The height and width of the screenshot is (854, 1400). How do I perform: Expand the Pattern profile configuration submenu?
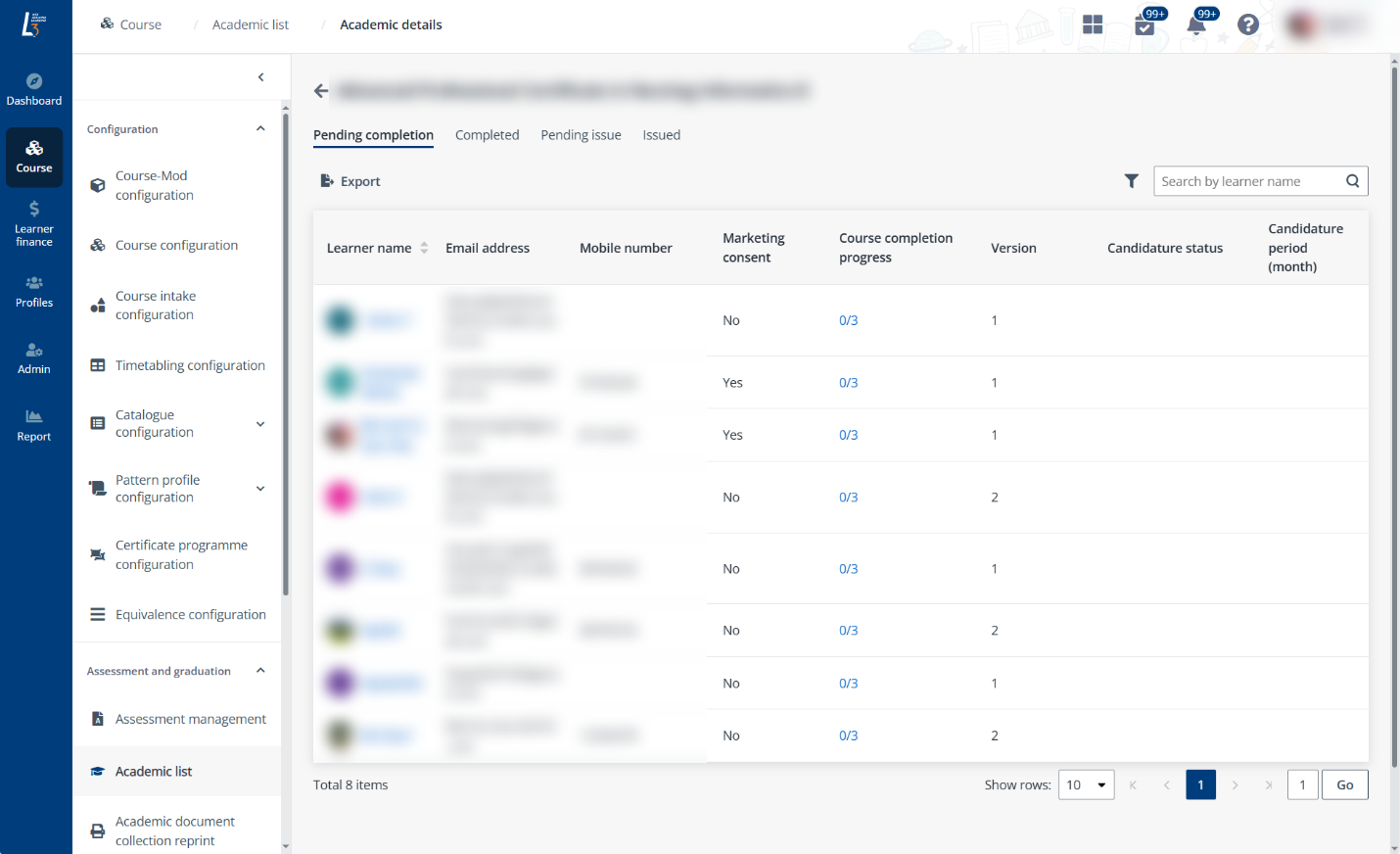click(x=260, y=489)
